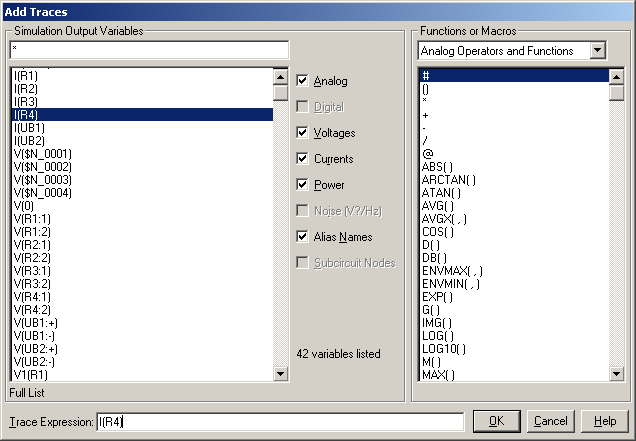Select V1(R1) variable
The width and height of the screenshot is (636, 441).
tap(143, 374)
